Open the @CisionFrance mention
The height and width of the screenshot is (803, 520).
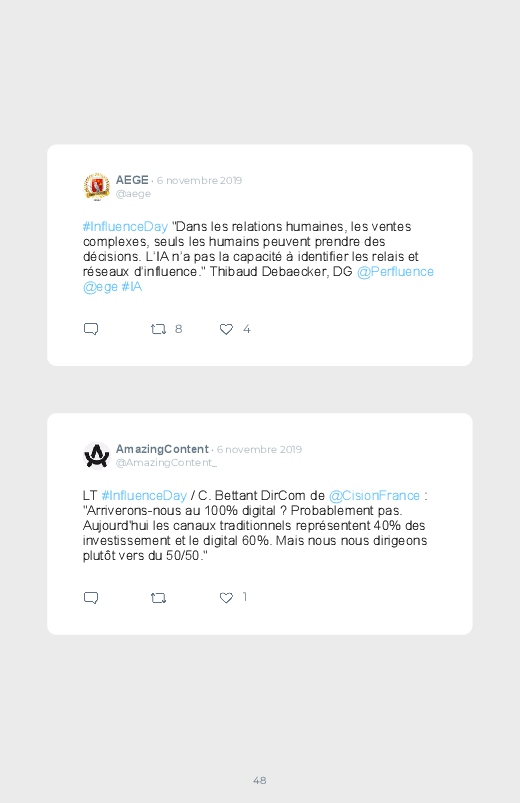(375, 495)
